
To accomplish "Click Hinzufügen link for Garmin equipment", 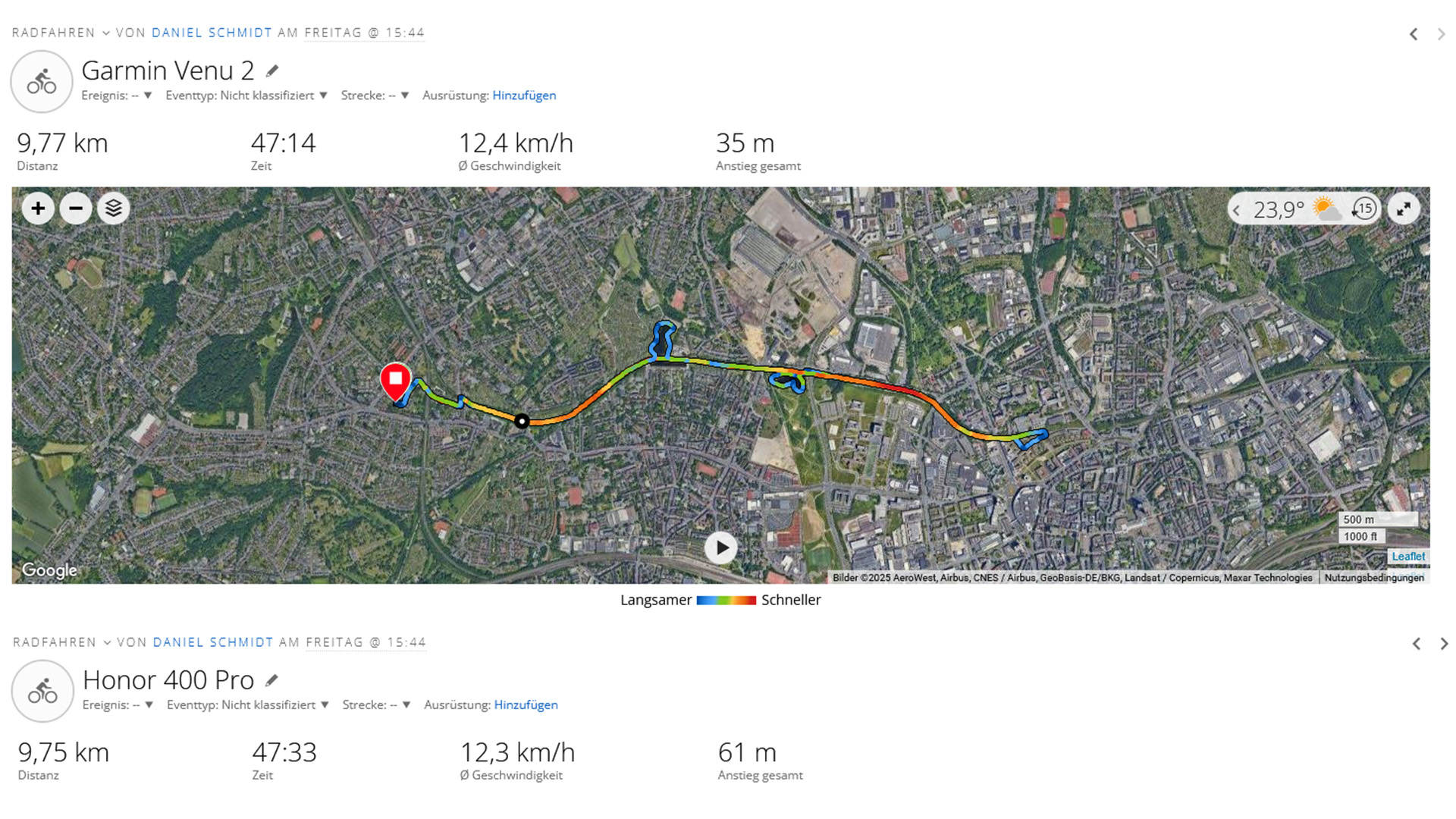I will [x=524, y=96].
